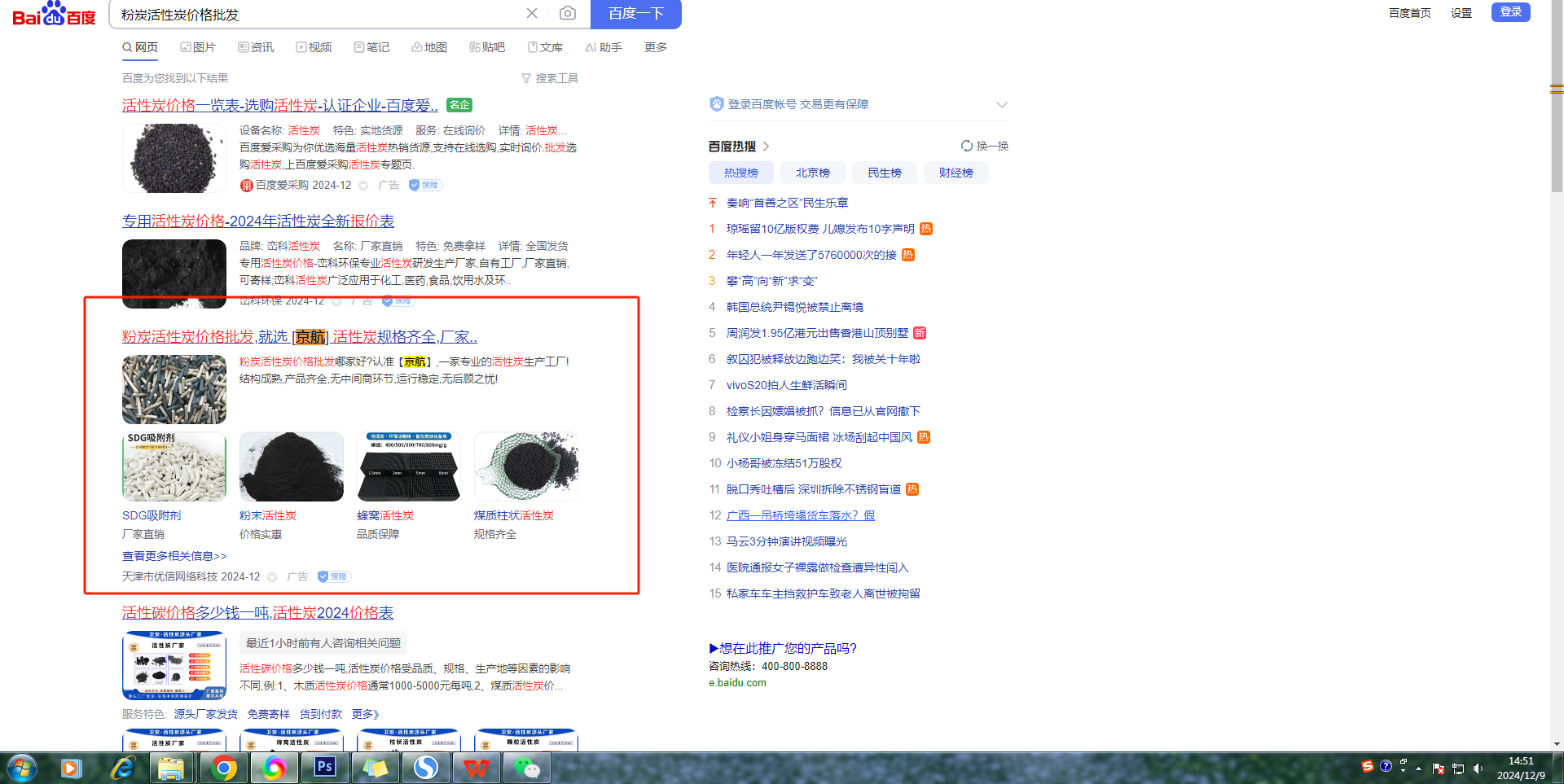Expand the 登录百度帐号 banner chevron

pyautogui.click(x=1002, y=104)
